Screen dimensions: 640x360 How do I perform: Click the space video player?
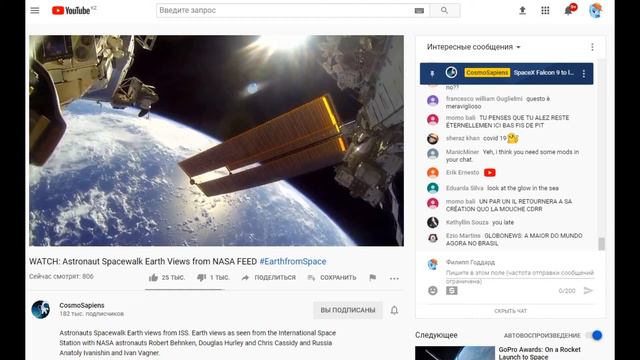pos(216,140)
